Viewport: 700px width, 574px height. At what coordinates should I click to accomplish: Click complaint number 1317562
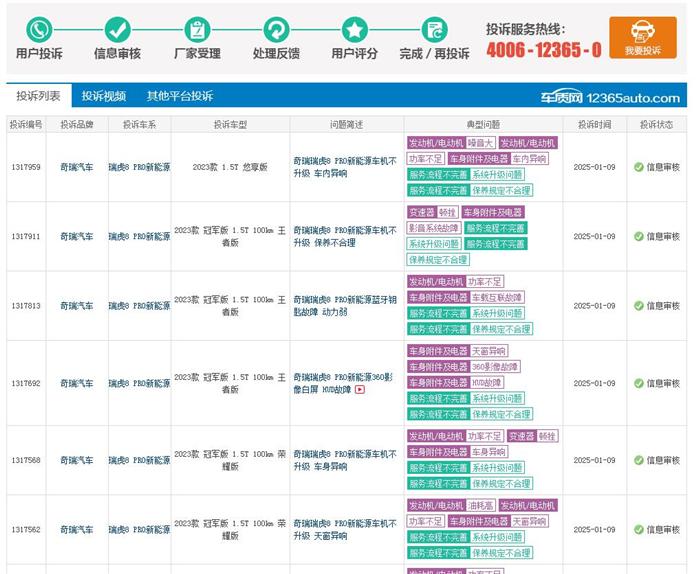26,530
